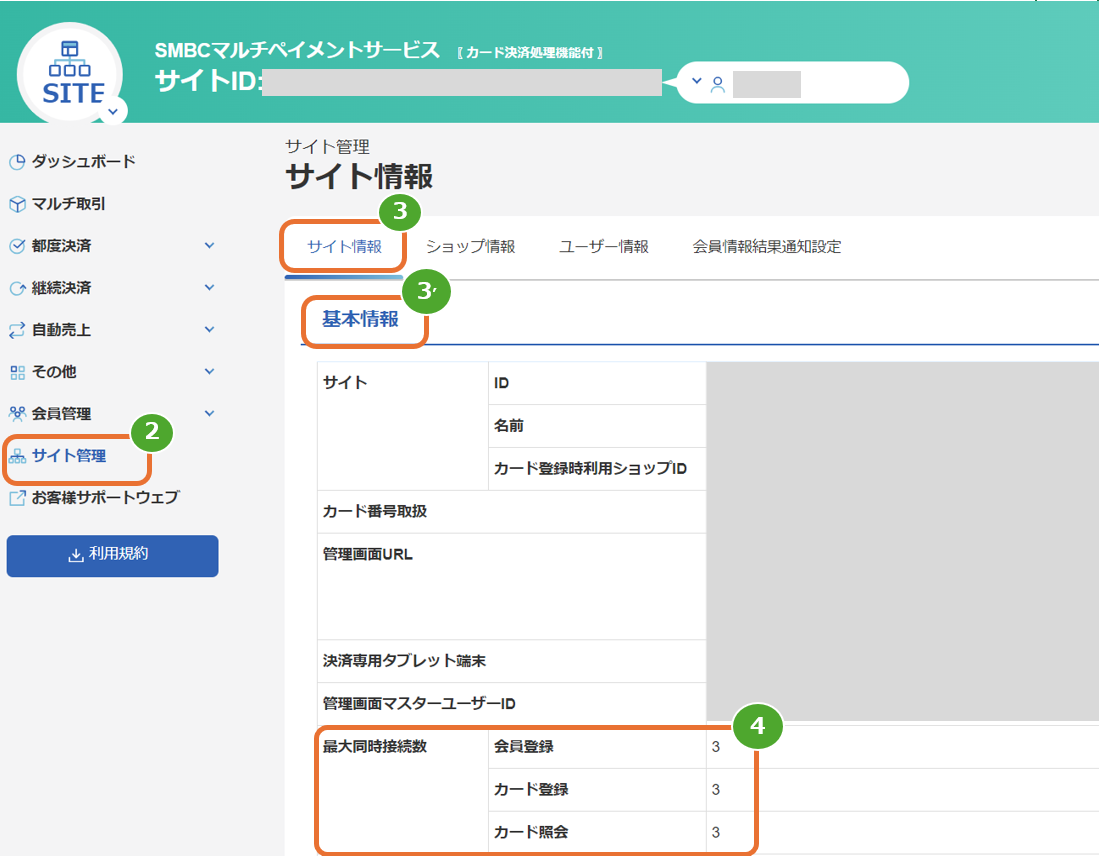Switch to the 会員情報結果通知設定 tab
This screenshot has height=856, width=1099.
click(767, 247)
